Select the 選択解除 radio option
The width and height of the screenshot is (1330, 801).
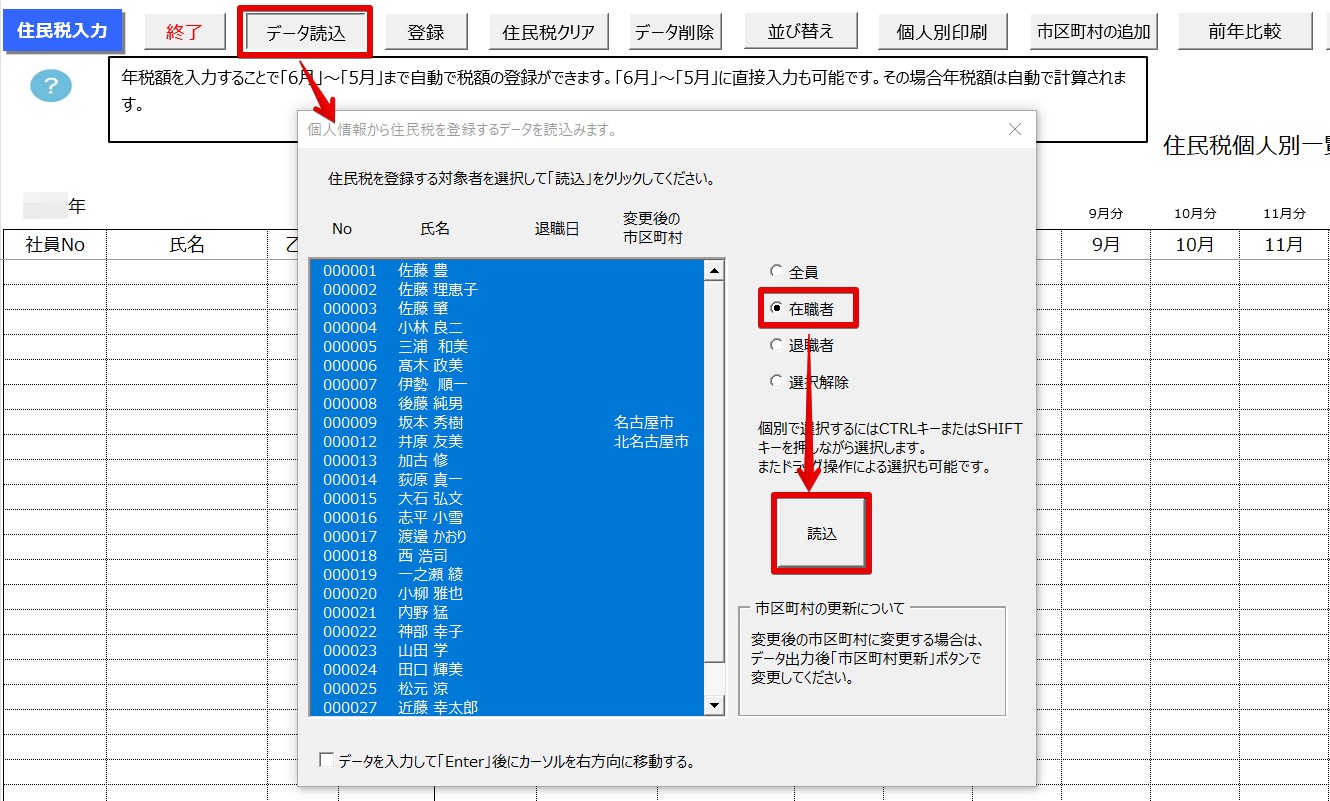[x=777, y=381]
